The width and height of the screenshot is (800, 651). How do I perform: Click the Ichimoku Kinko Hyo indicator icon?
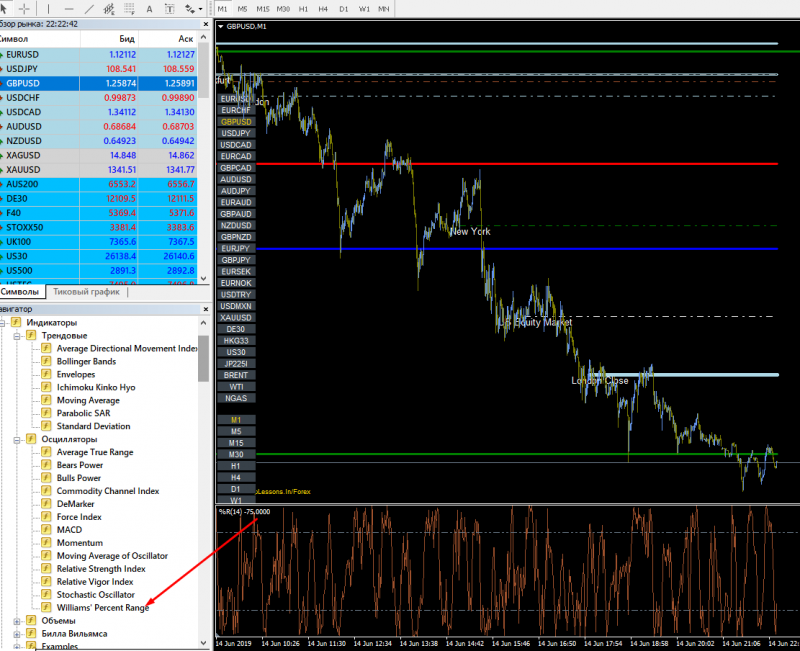[46, 387]
